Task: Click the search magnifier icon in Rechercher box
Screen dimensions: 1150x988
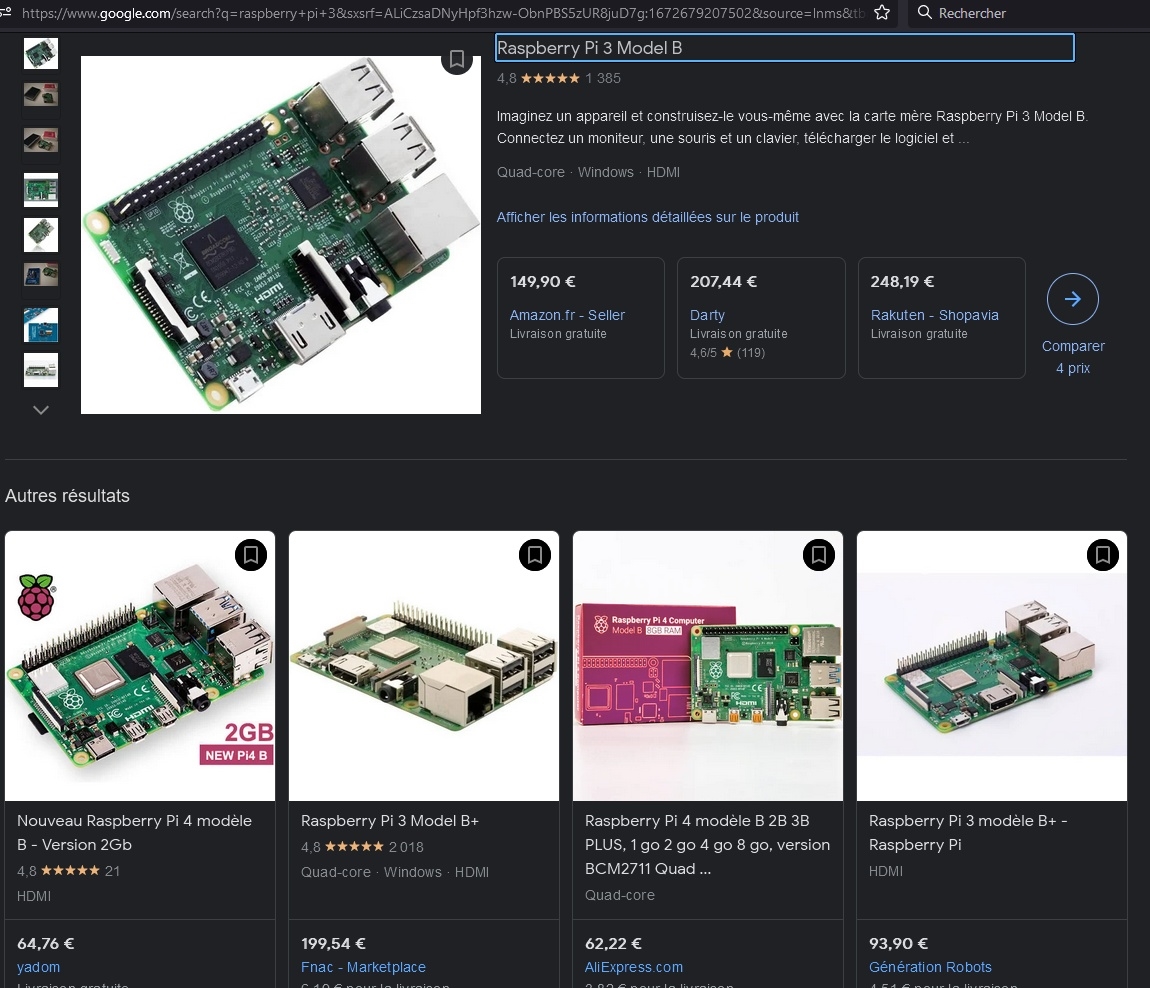Action: pyautogui.click(x=925, y=13)
